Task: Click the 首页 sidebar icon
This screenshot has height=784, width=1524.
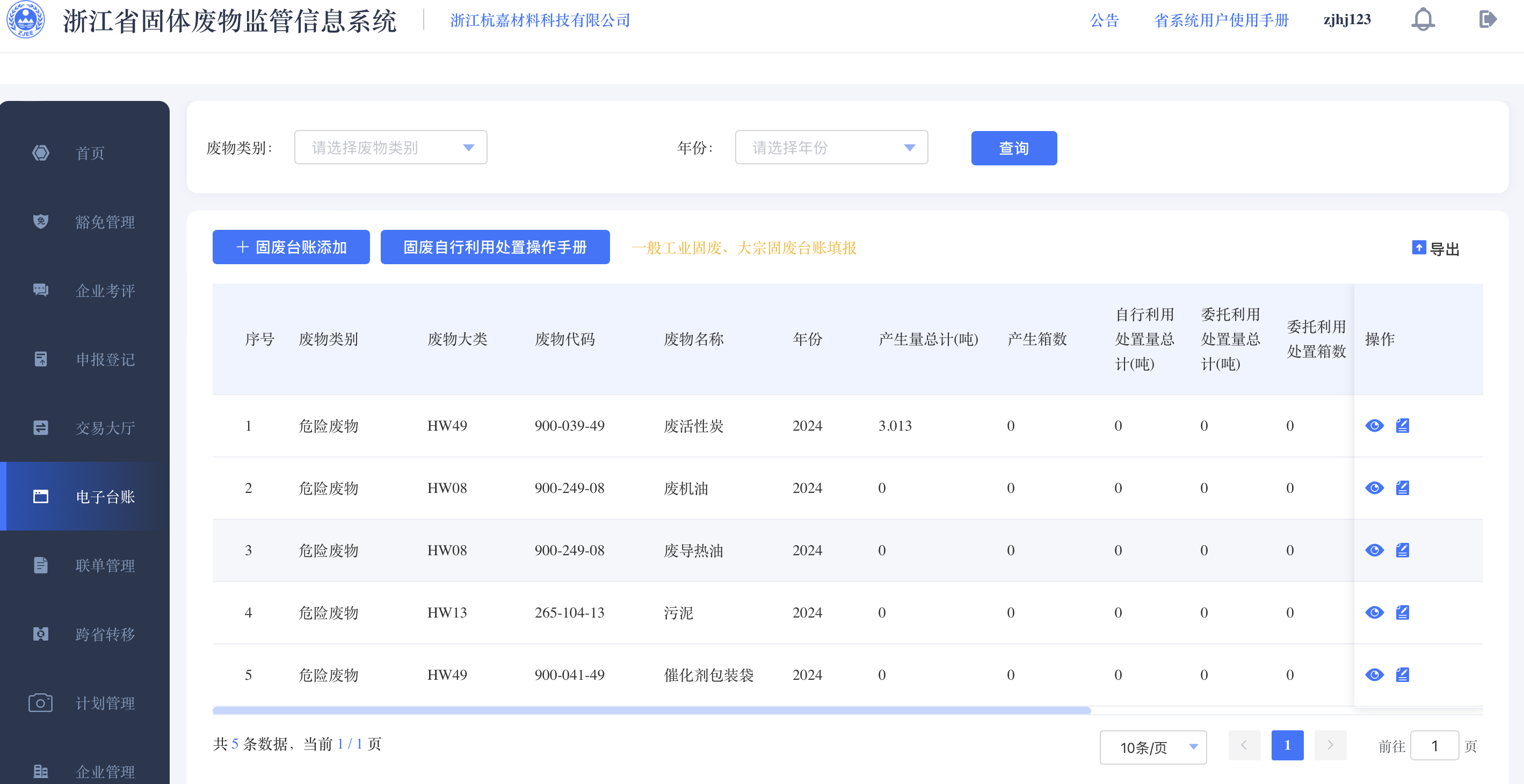Action: [x=40, y=153]
